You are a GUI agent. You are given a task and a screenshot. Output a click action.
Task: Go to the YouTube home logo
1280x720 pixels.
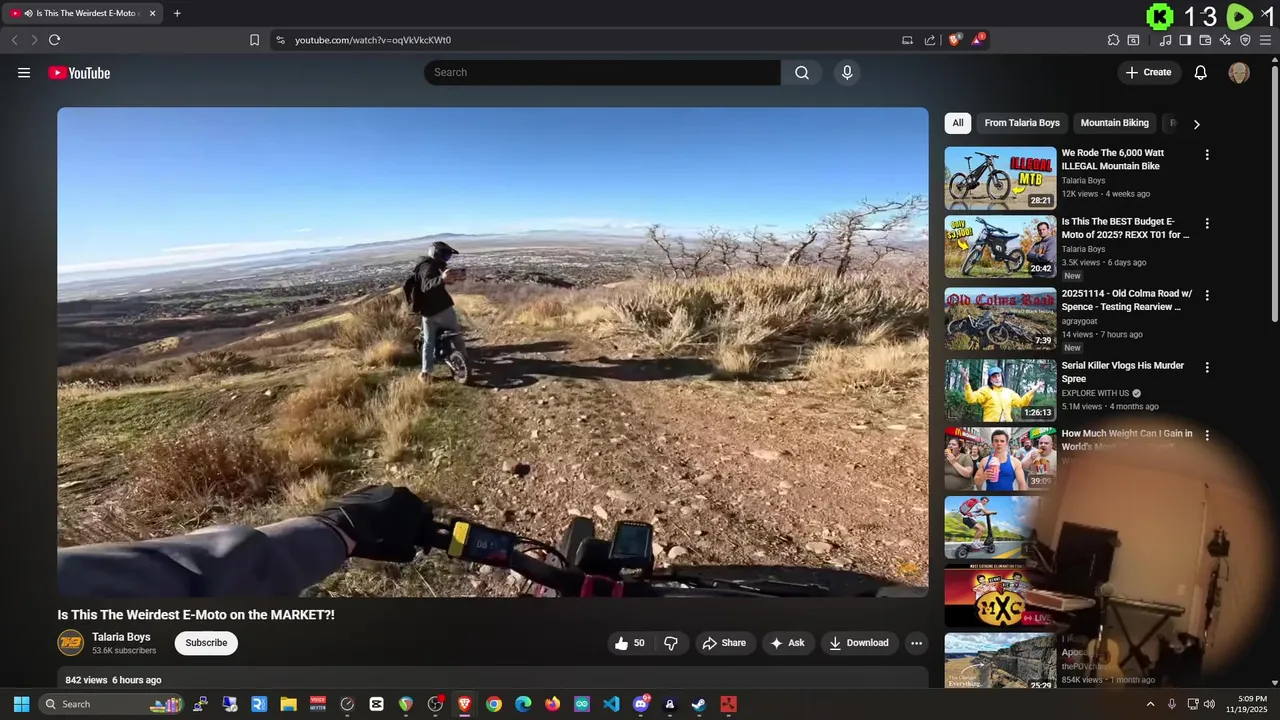79,73
